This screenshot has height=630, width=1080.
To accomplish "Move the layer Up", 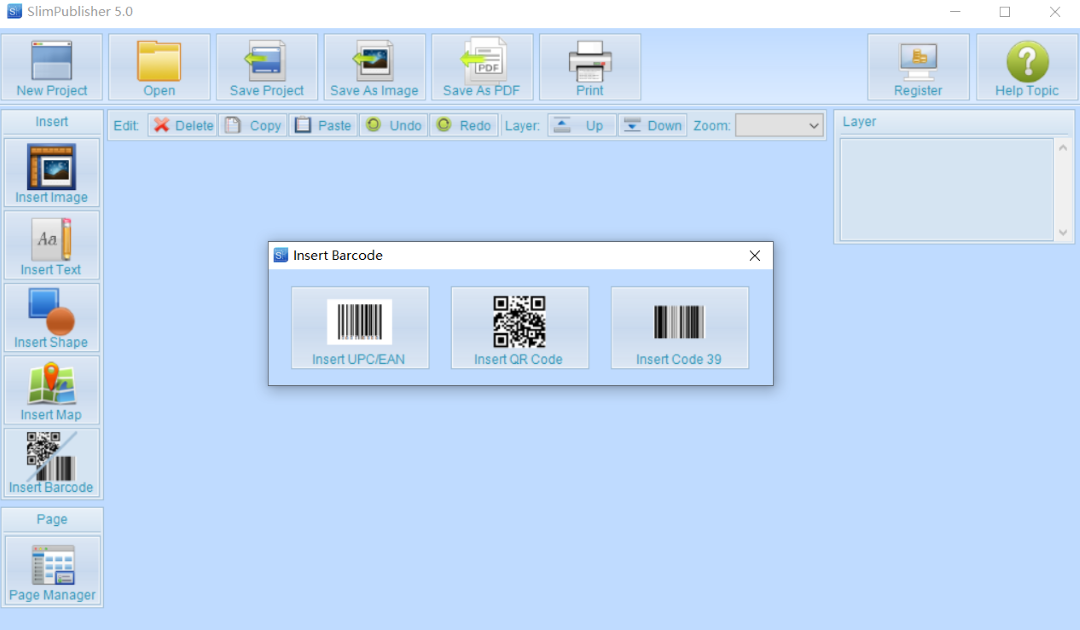I will tap(581, 124).
